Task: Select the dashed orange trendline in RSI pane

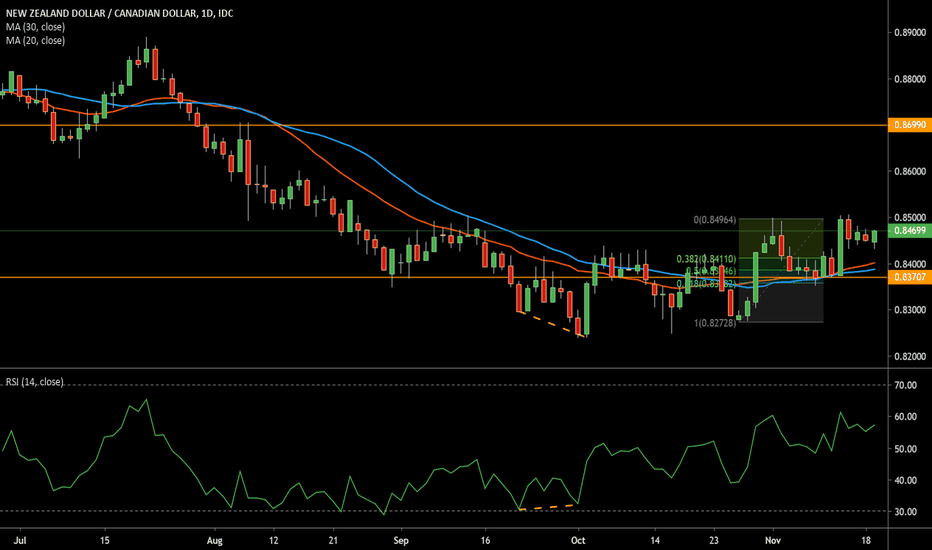Action: [548, 507]
